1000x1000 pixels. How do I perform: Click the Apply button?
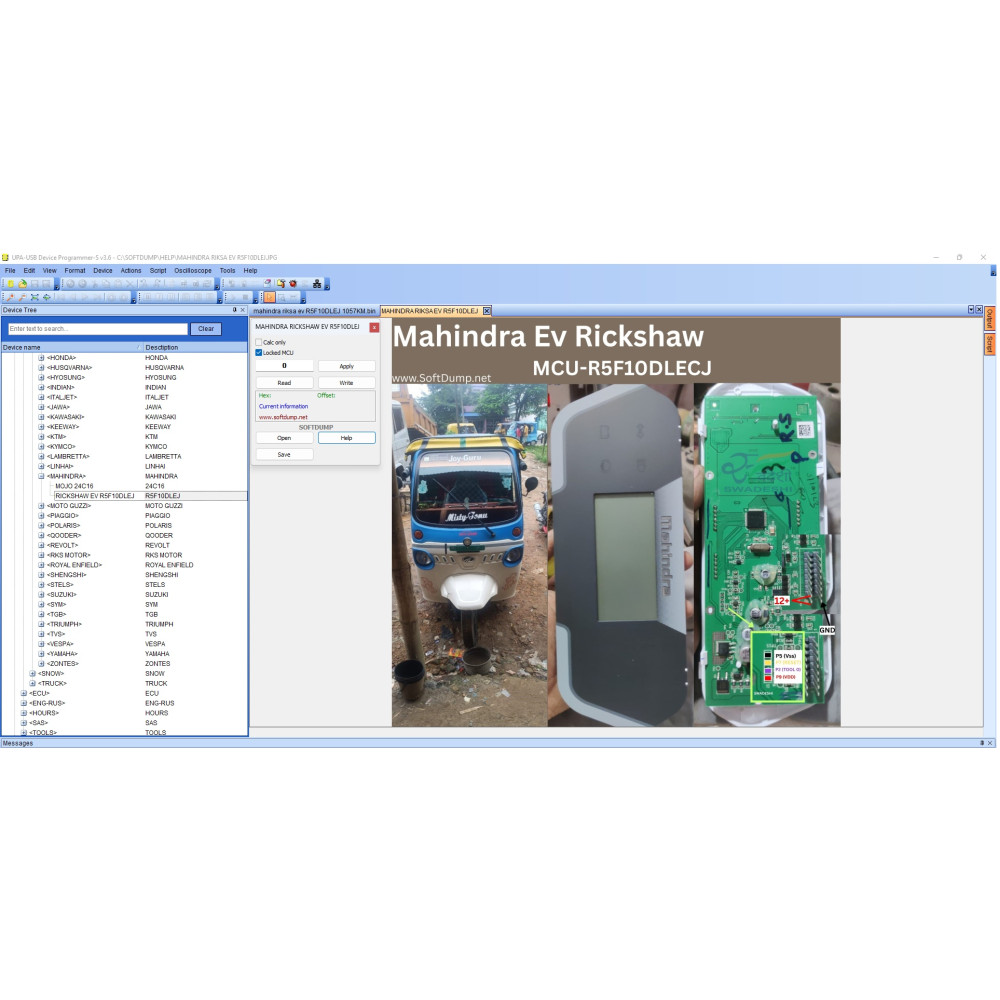(346, 366)
